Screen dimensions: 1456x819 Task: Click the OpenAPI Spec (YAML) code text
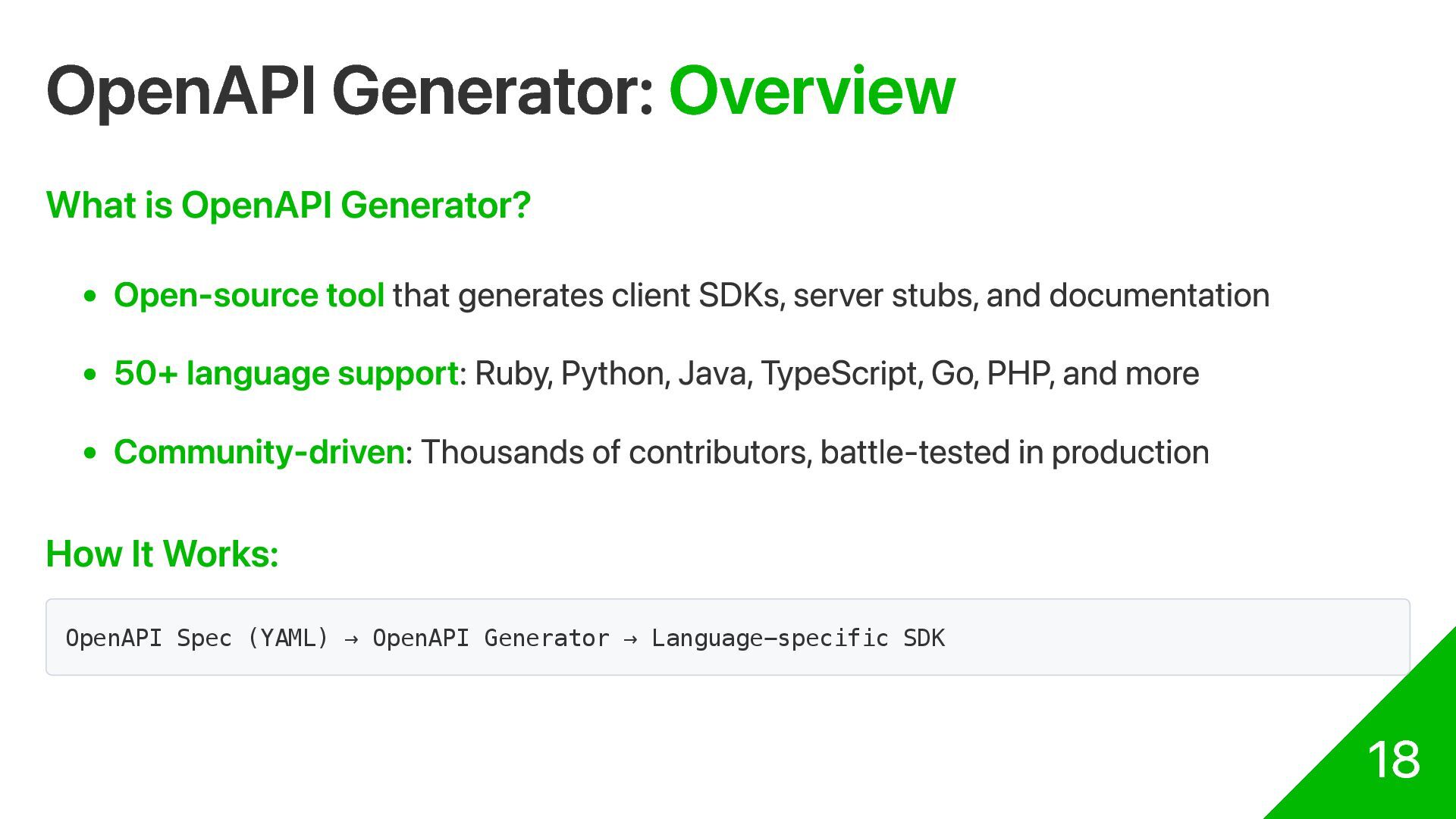point(197,638)
